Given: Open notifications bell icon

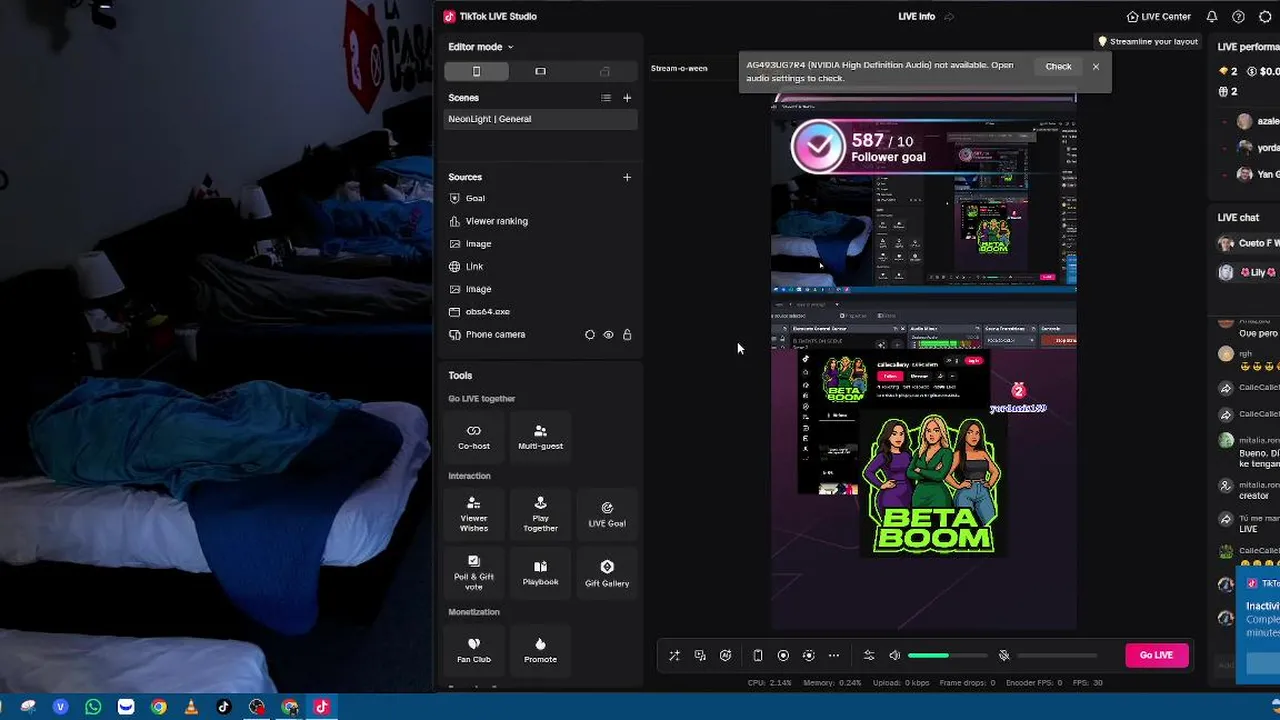Looking at the screenshot, I should click(1212, 16).
